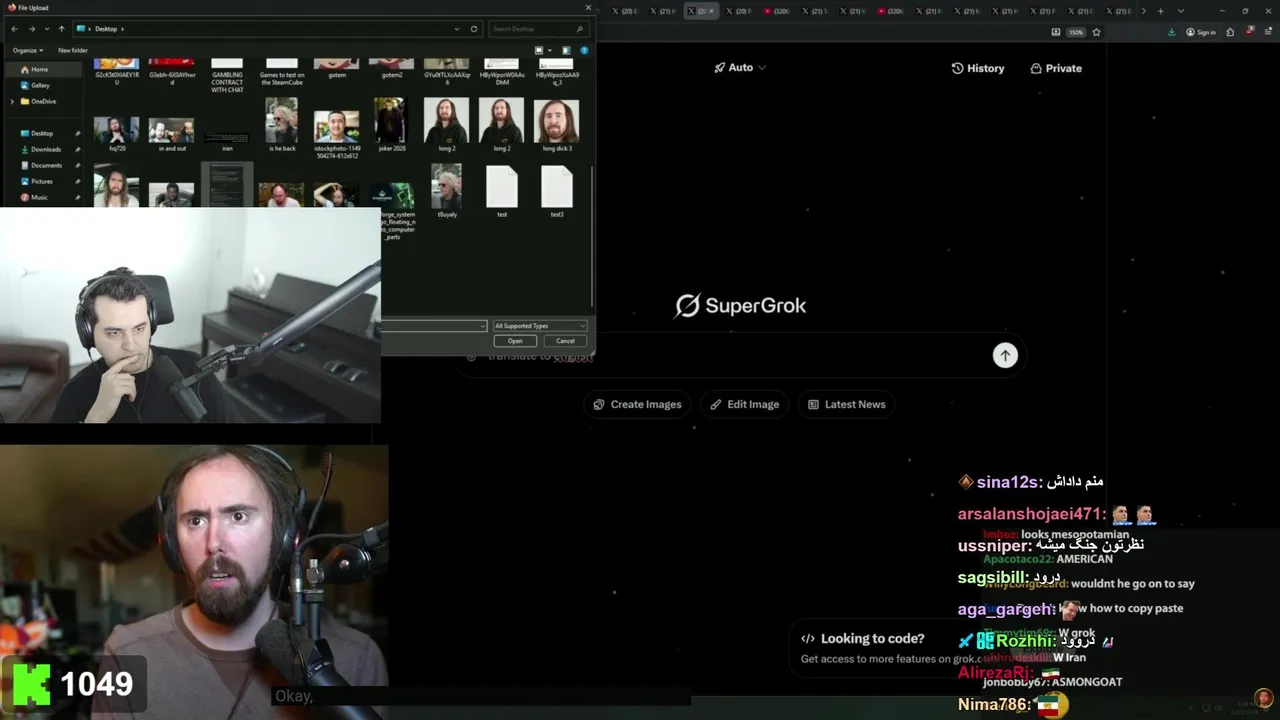Select the gotem2 image file
The image size is (1280, 720).
[x=392, y=69]
